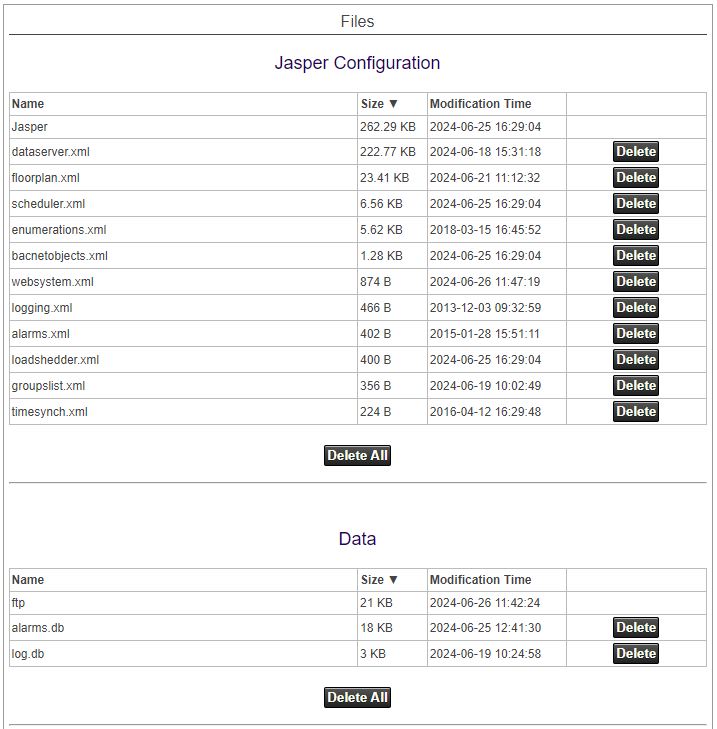Delete the enumerations.xml file
717x729 pixels.
[635, 230]
